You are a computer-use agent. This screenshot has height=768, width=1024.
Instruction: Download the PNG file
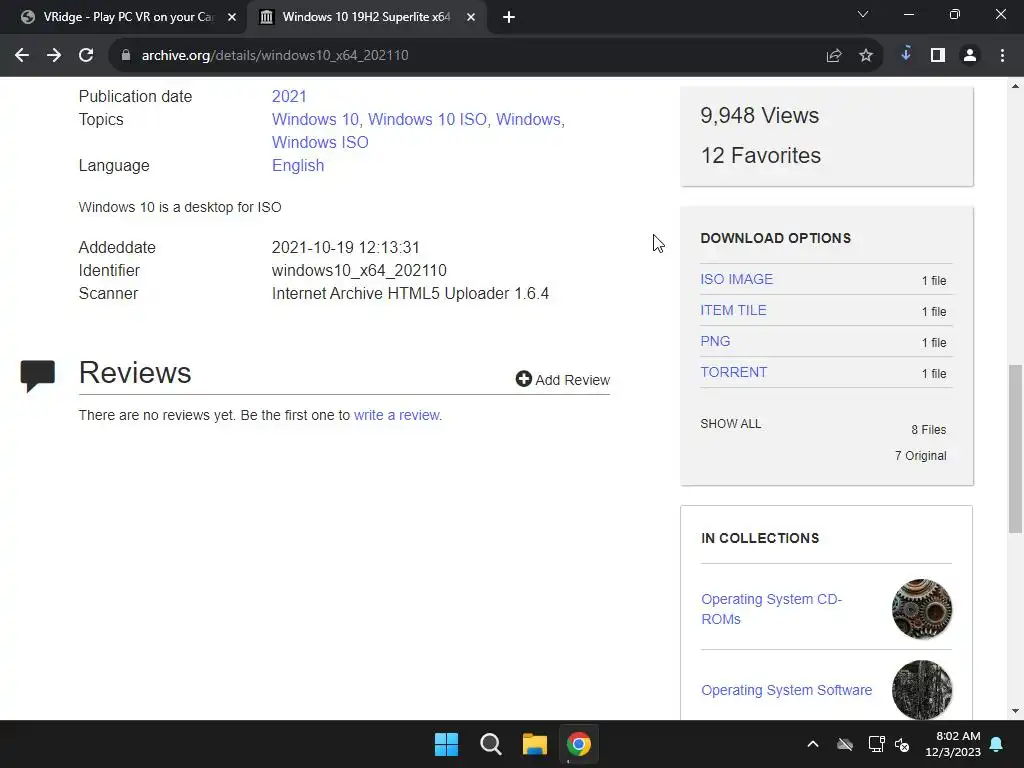(x=715, y=342)
